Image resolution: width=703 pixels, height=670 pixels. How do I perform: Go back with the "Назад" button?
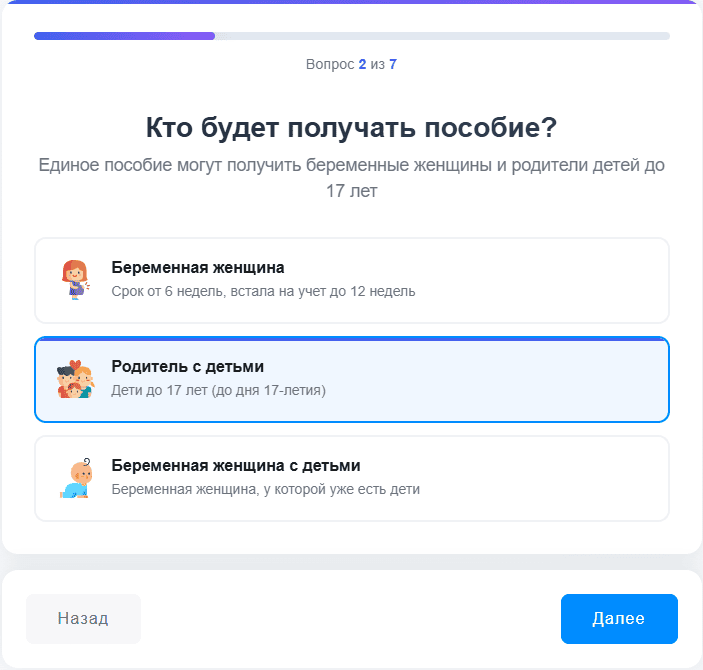(83, 619)
